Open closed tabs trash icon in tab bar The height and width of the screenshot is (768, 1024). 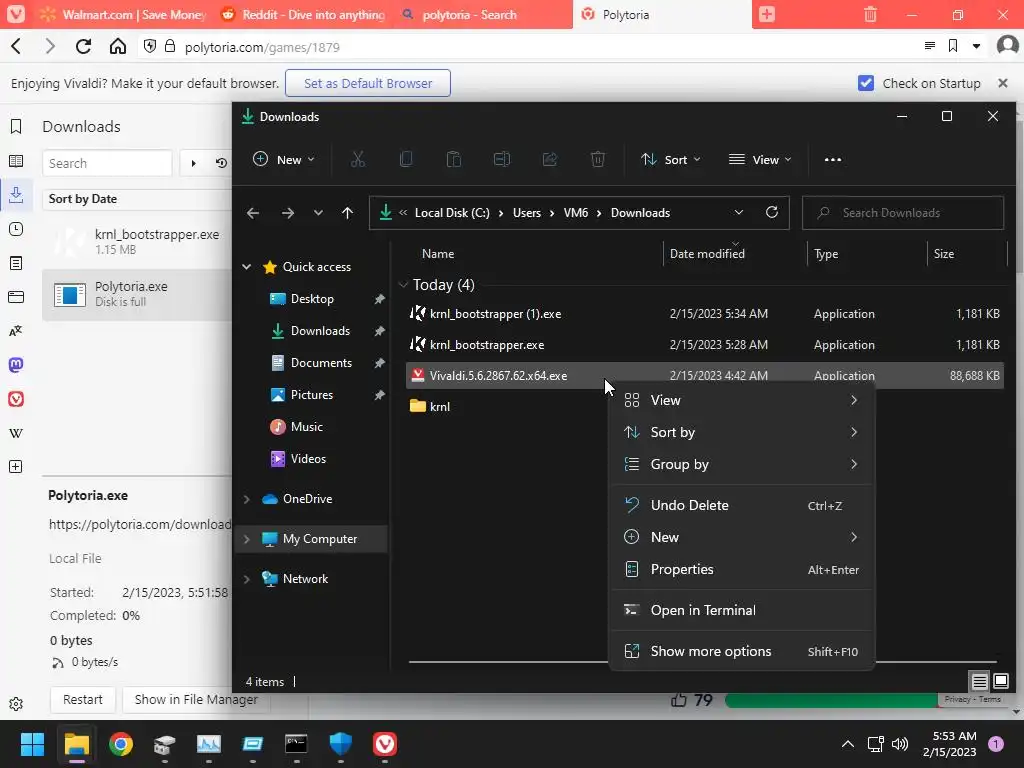[x=870, y=14]
